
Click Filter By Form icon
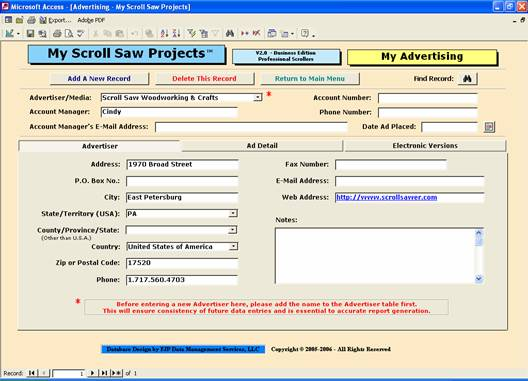pyautogui.click(x=203, y=33)
